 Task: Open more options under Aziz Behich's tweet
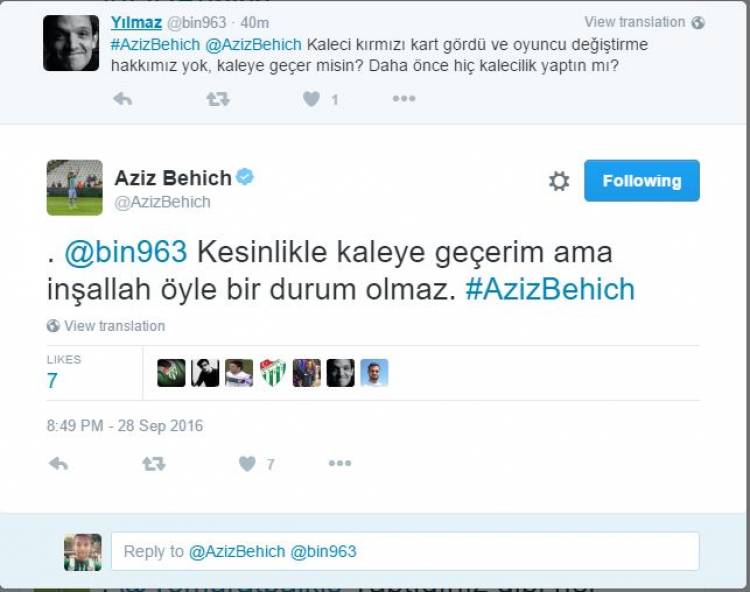pos(340,463)
